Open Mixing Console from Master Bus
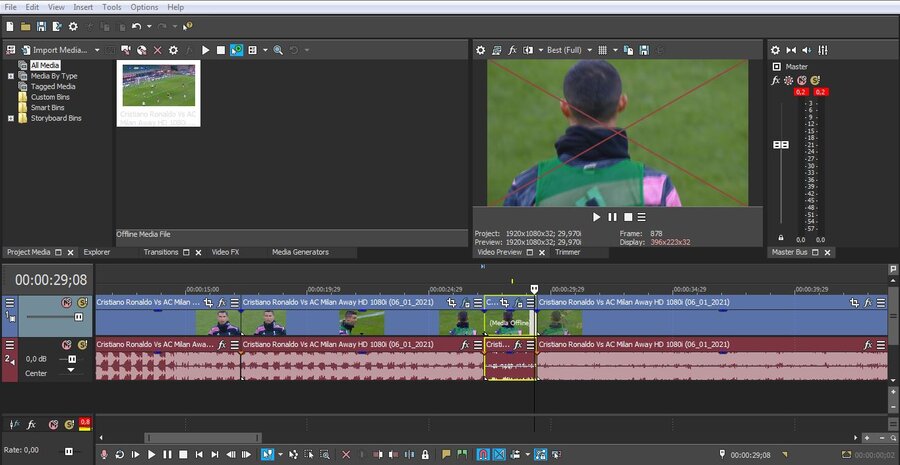Image resolution: width=900 pixels, height=465 pixels. (x=823, y=51)
